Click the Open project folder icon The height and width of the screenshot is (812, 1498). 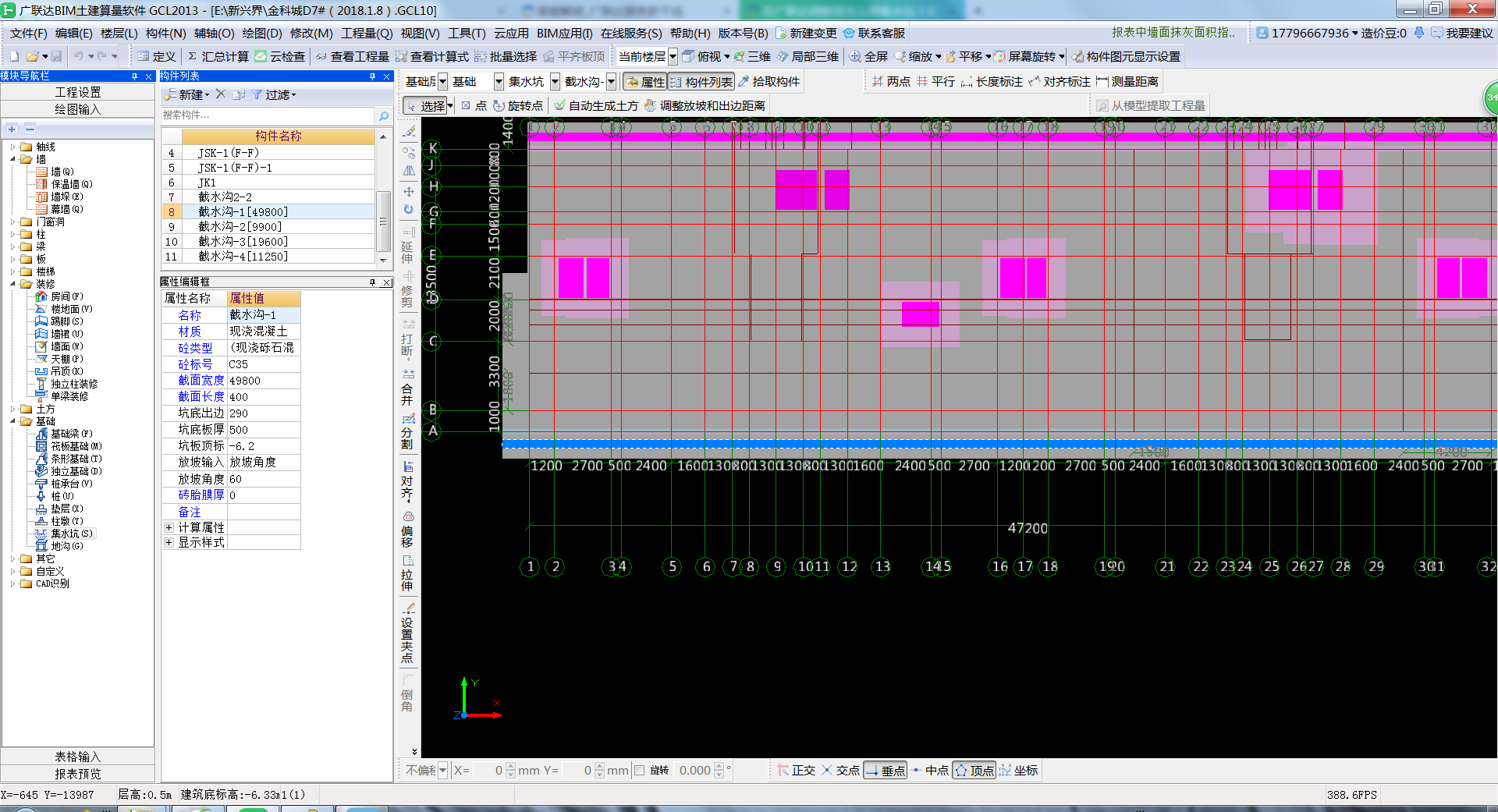[x=33, y=56]
